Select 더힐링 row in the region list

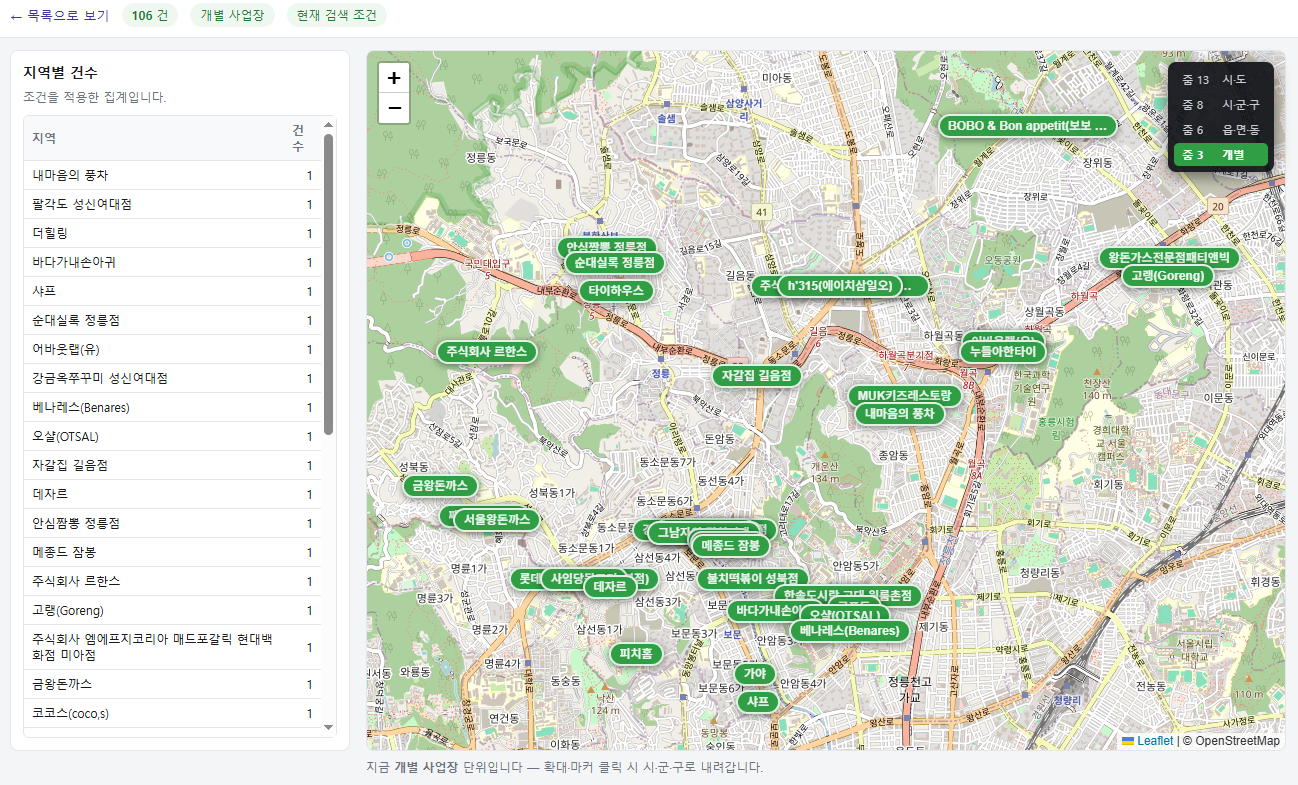pos(173,233)
